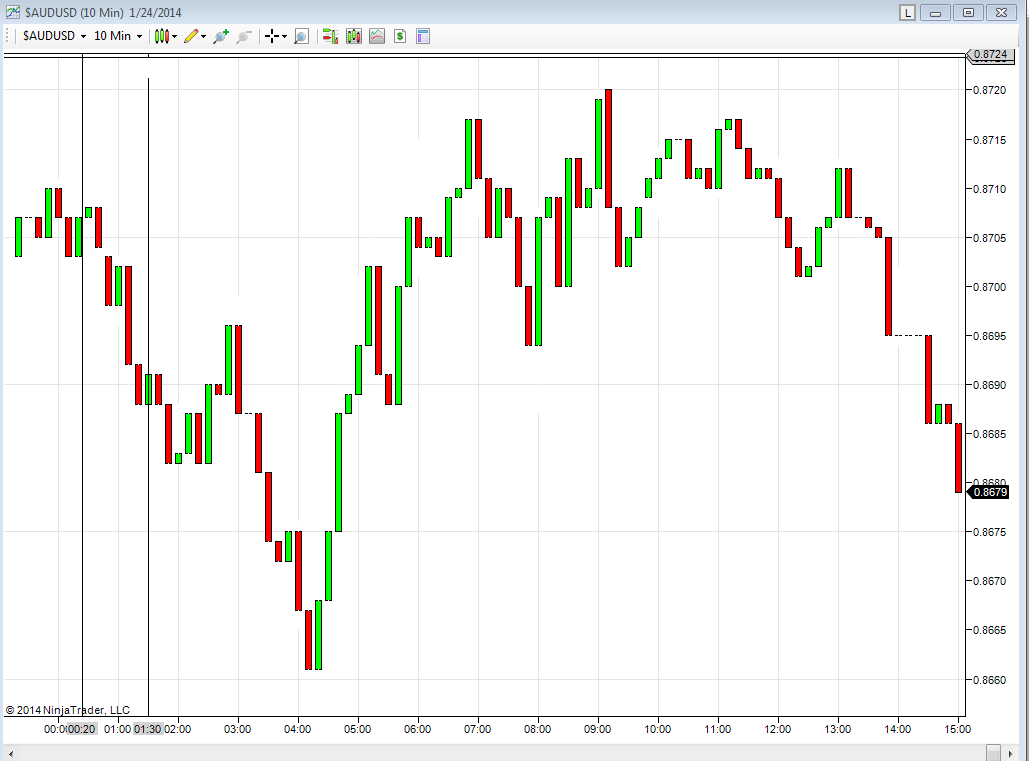Click the 0.8679 current price marker
Image resolution: width=1029 pixels, height=761 pixels.
click(988, 492)
